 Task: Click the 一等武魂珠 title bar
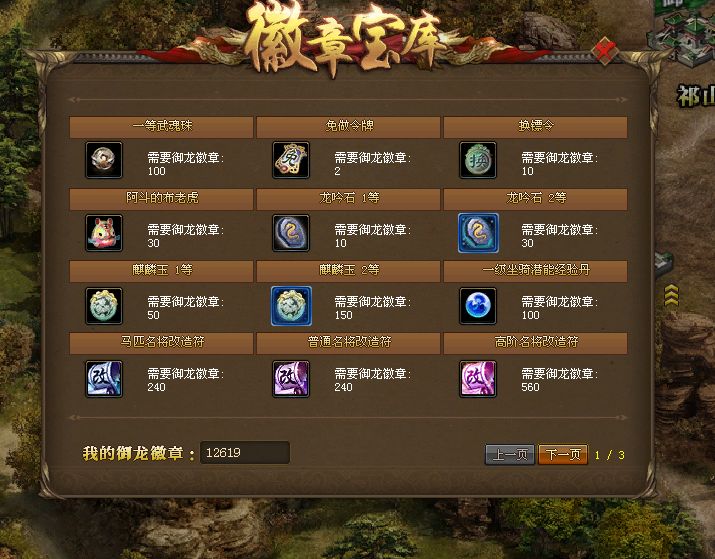[x=161, y=126]
